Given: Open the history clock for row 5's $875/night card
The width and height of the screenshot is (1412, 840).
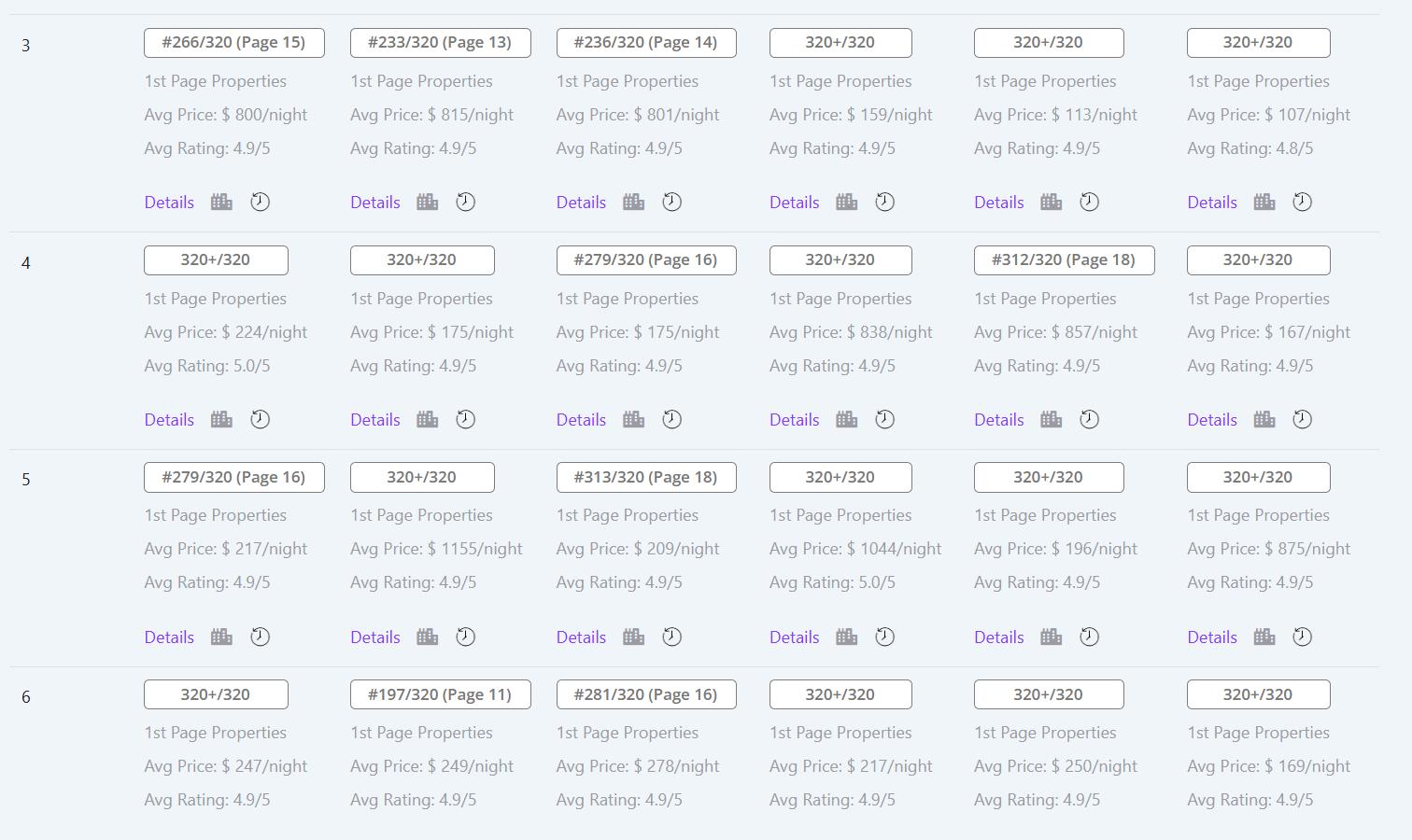Looking at the screenshot, I should 1302,637.
